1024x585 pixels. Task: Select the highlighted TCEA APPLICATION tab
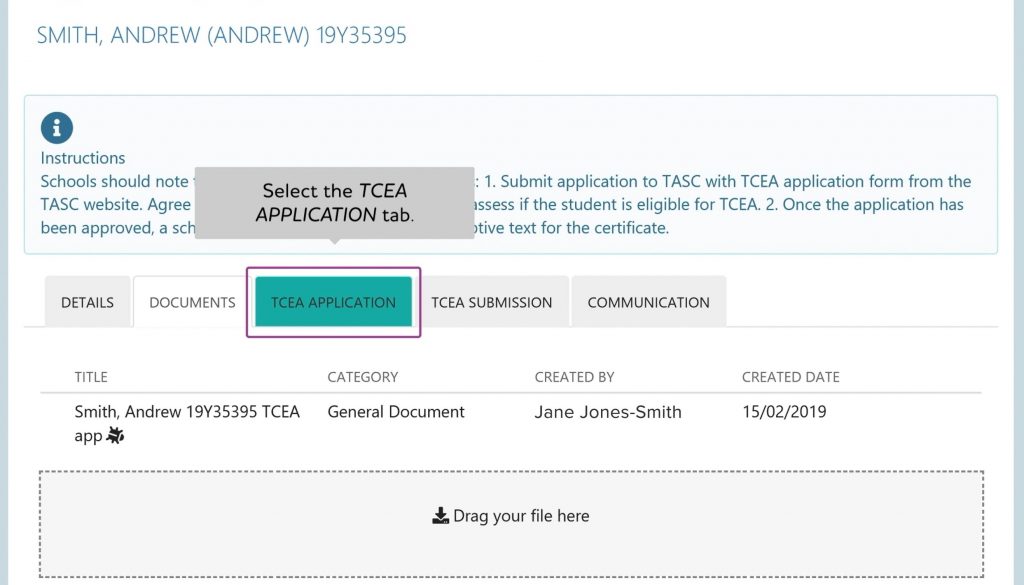(333, 301)
